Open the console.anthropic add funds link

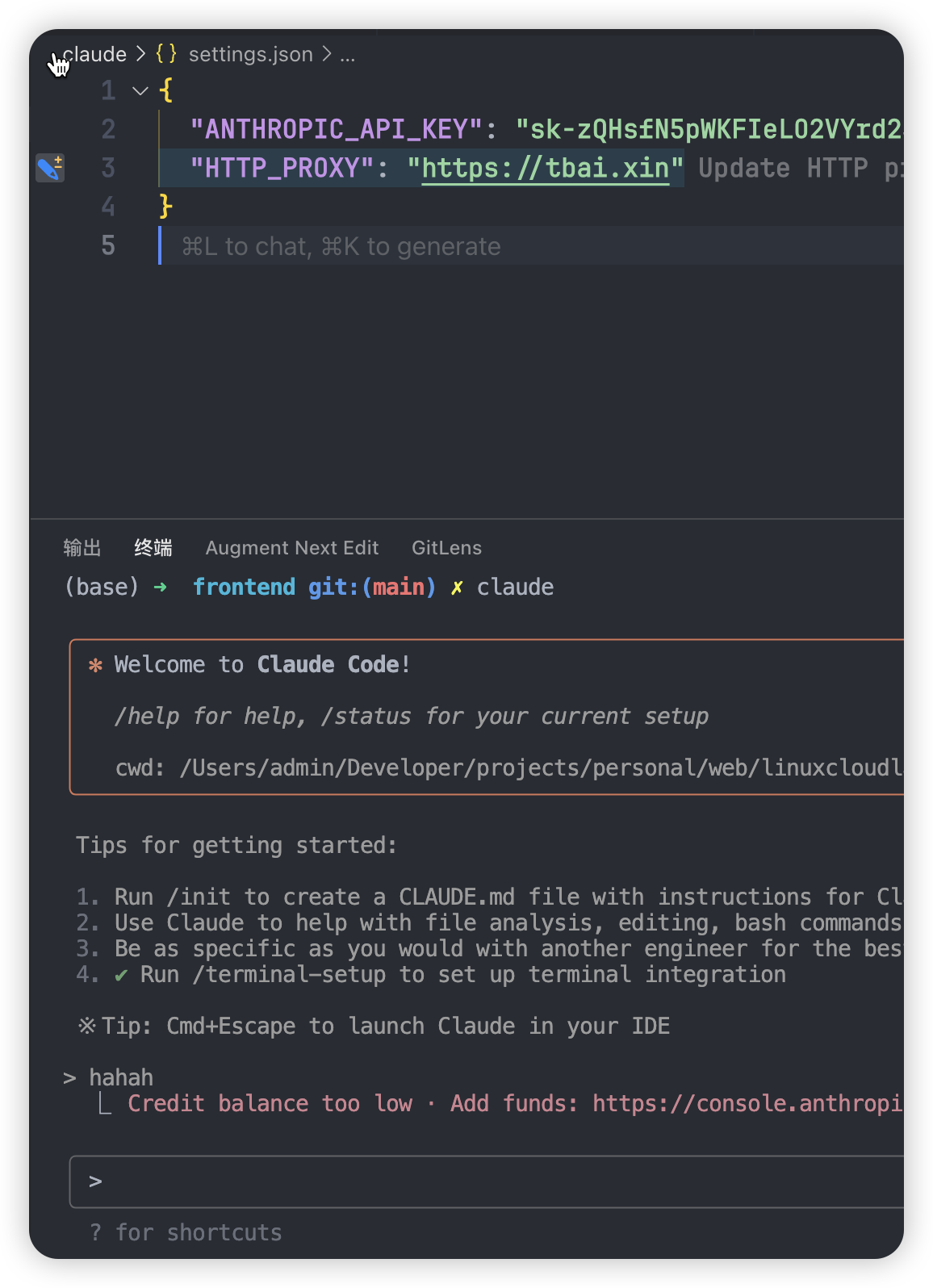pos(748,1103)
